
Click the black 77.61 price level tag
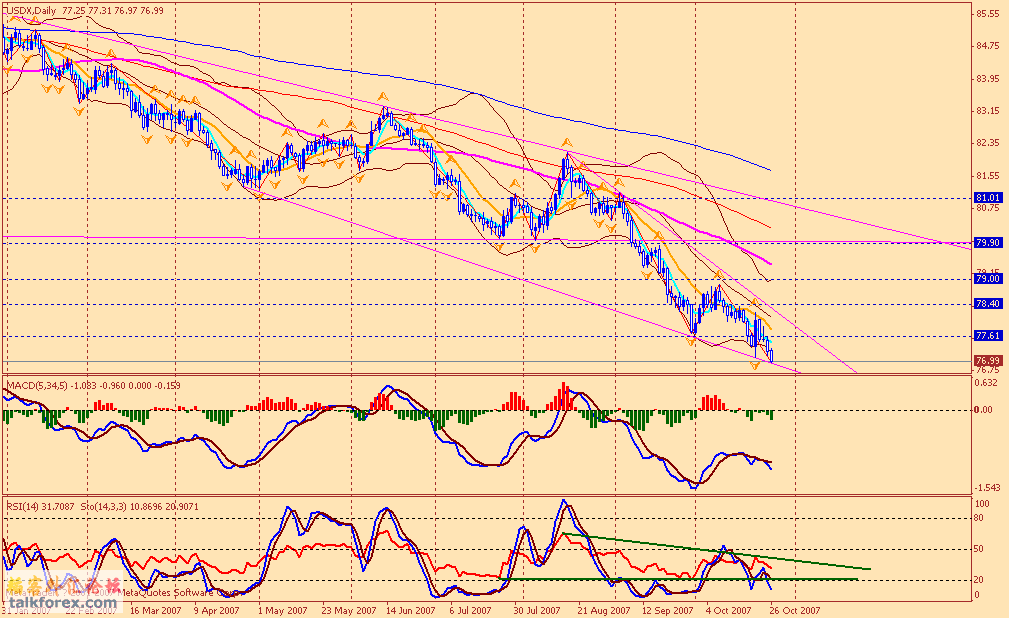tap(987, 336)
